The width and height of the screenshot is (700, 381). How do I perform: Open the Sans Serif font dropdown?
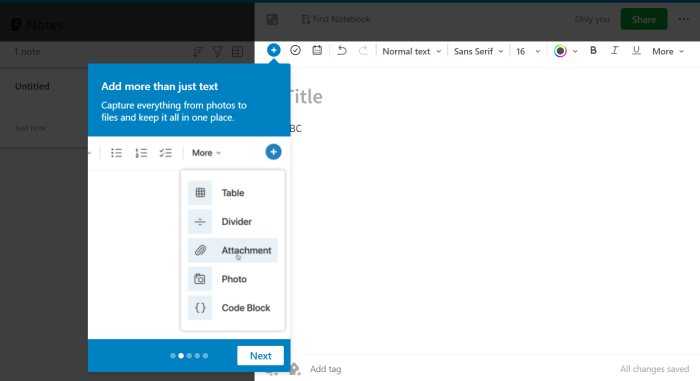[479, 51]
